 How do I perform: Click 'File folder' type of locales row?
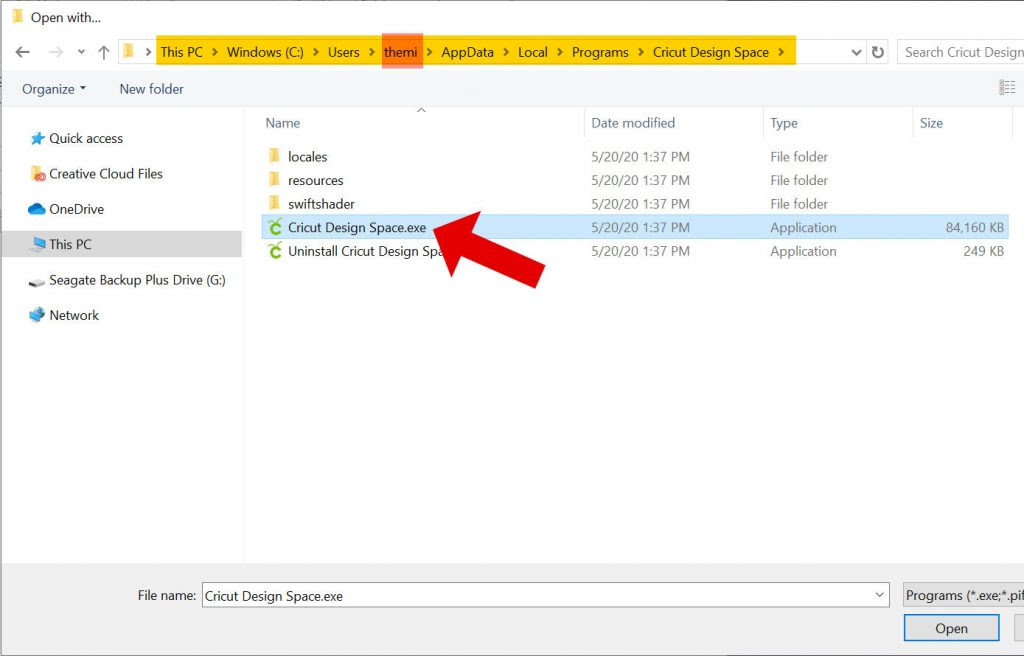799,157
